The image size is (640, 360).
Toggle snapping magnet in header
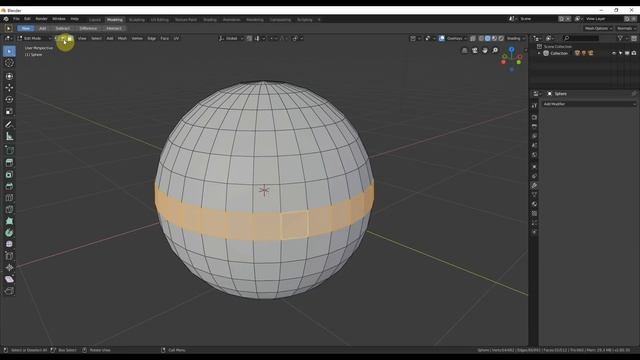[x=249, y=38]
